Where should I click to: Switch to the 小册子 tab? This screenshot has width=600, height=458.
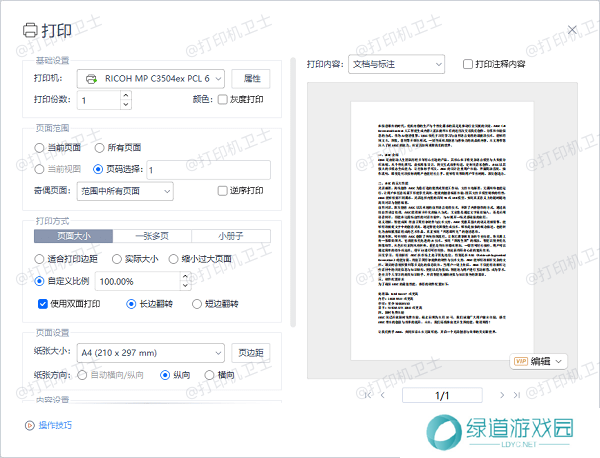(x=231, y=236)
